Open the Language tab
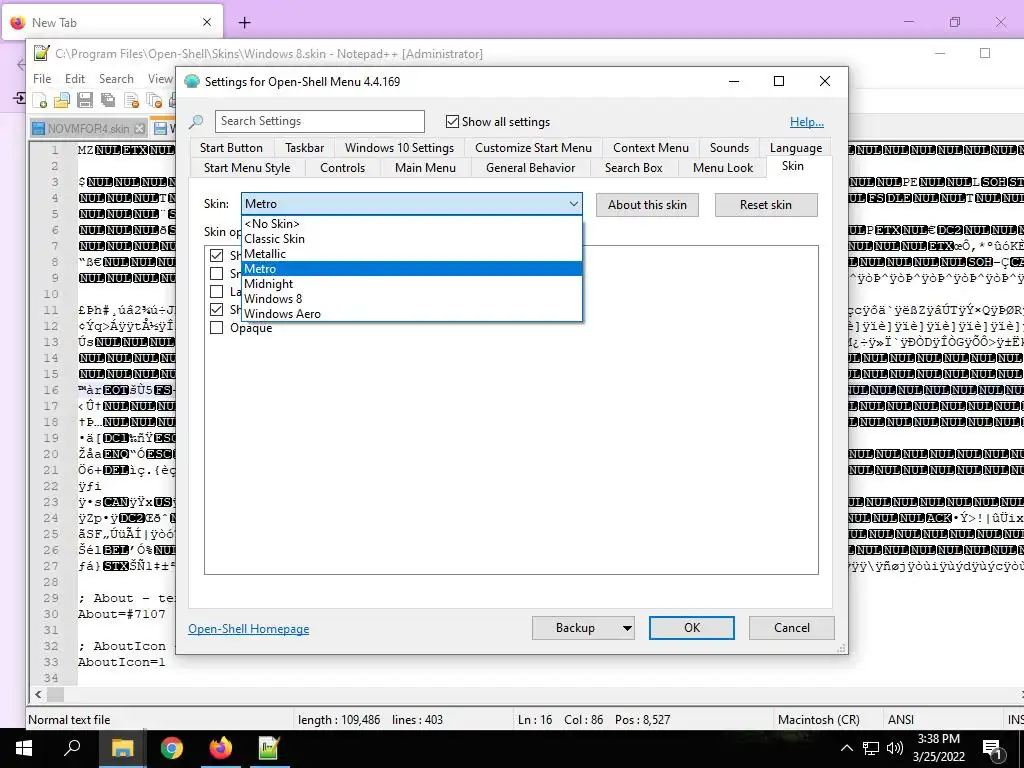 point(795,148)
